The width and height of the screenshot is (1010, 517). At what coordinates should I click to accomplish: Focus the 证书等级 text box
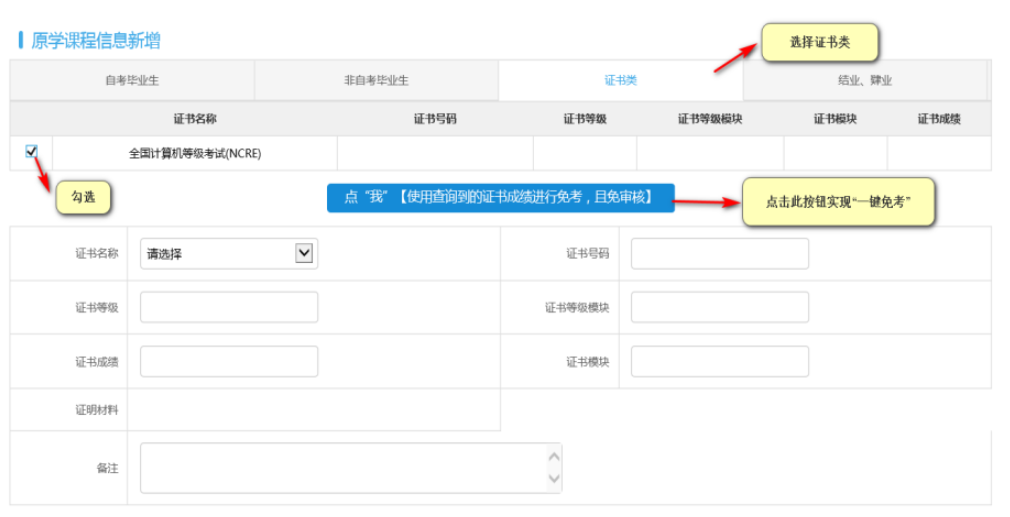click(x=228, y=308)
